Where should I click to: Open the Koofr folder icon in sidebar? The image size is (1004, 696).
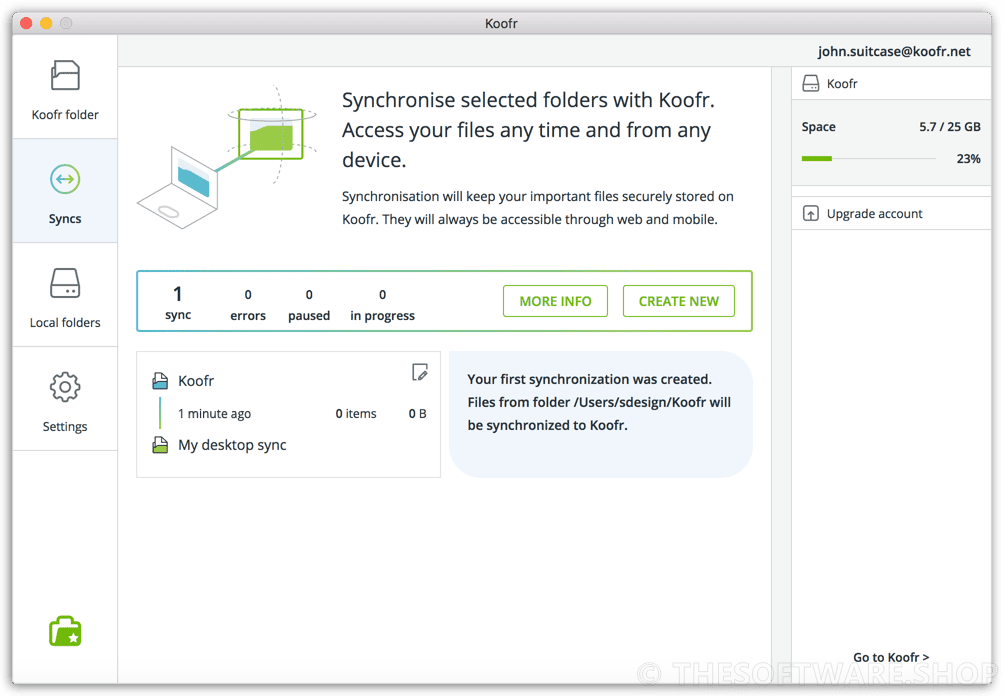coord(65,76)
